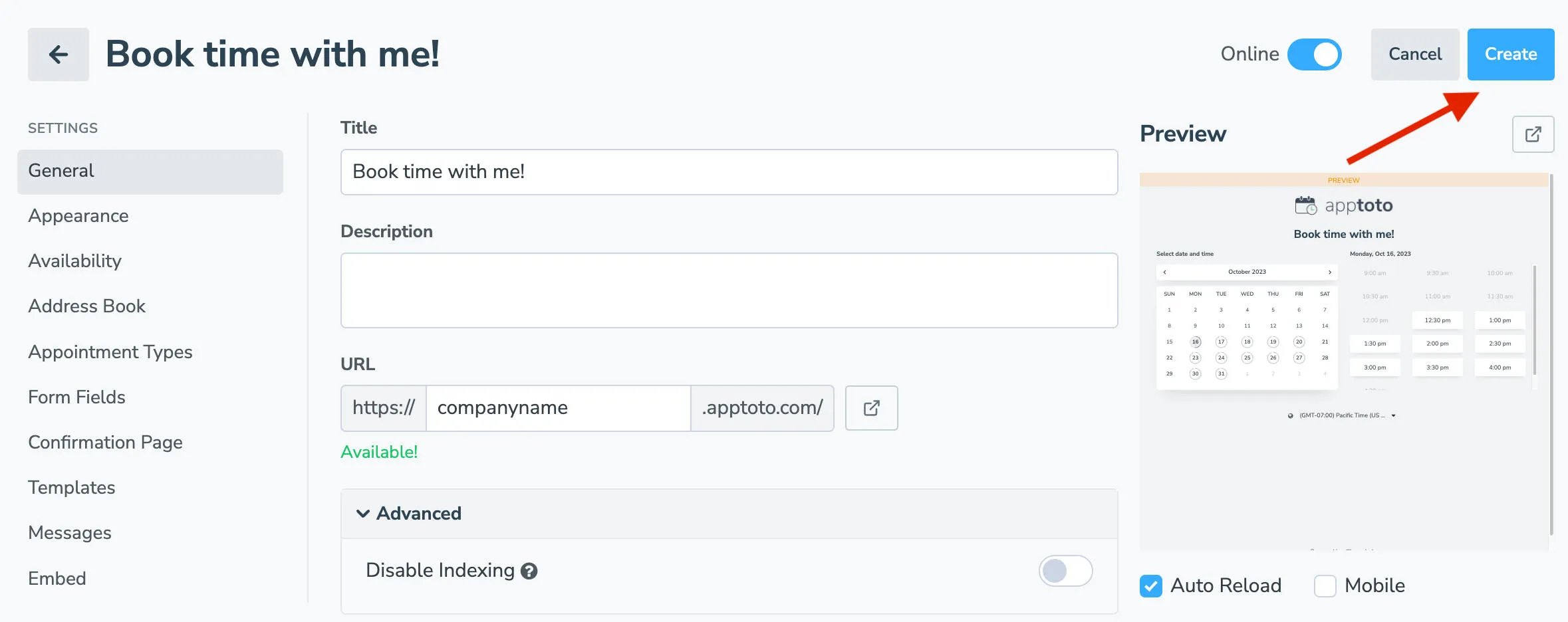Cancel the booking page setup
The height and width of the screenshot is (622, 1568).
(x=1414, y=54)
